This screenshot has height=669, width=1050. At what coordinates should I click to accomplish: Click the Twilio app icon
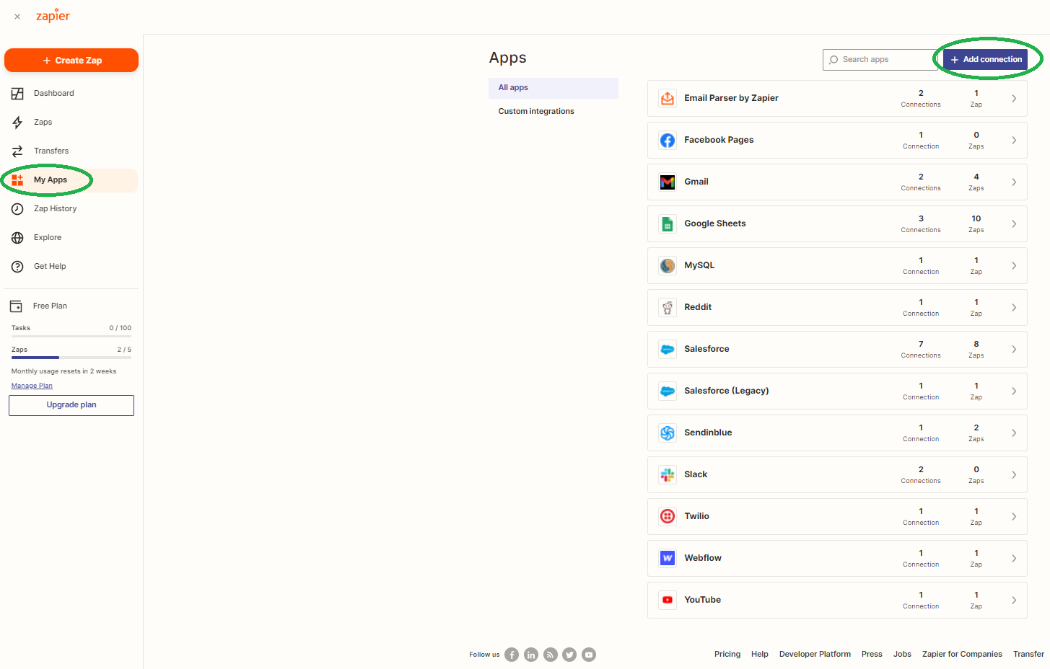[667, 516]
